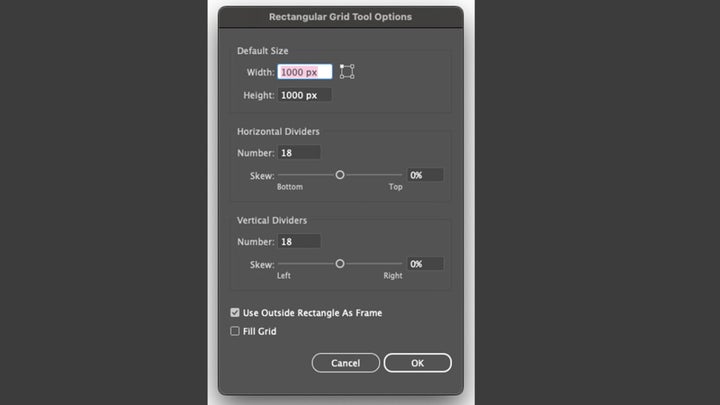Viewport: 720px width, 405px height.
Task: Click the Vertical Dividers Number field
Action: [x=299, y=241]
